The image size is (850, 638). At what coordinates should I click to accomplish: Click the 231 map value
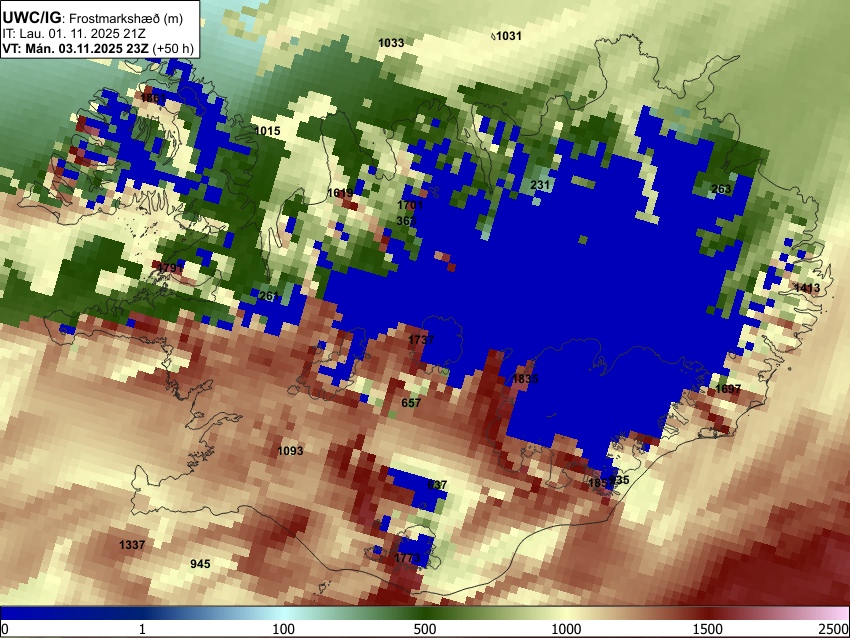pos(540,185)
